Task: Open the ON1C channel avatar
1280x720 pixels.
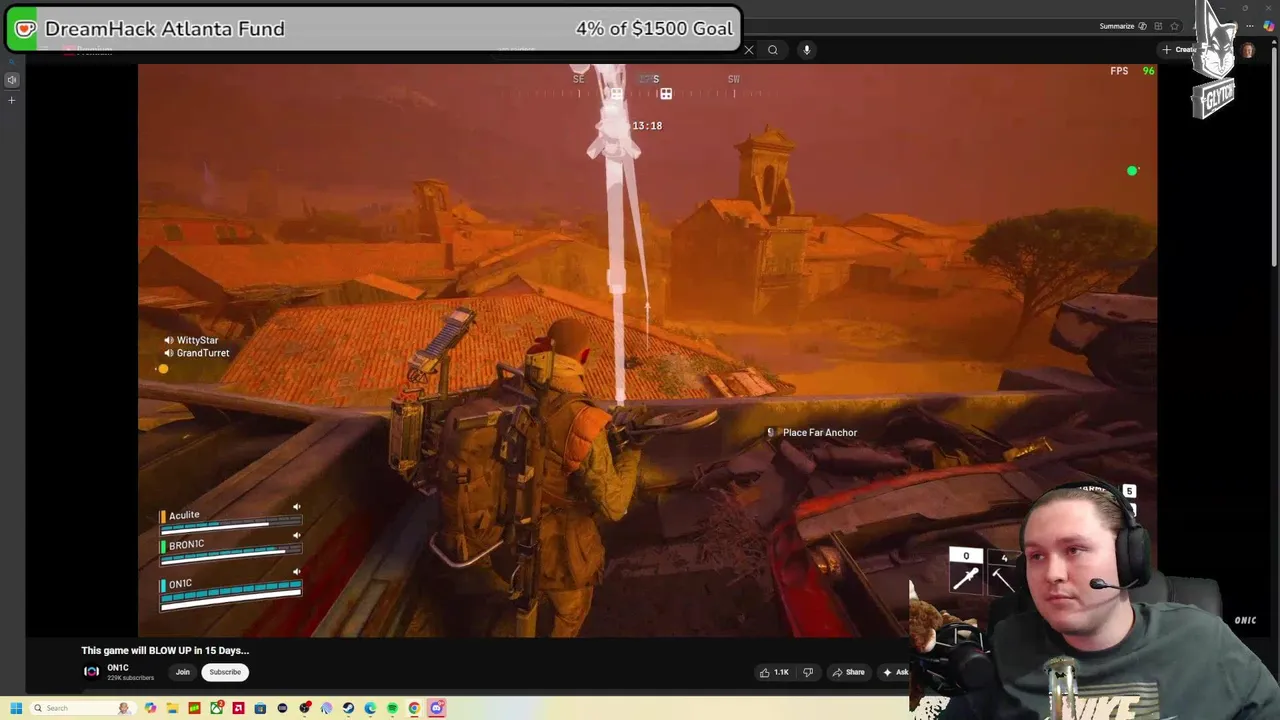Action: tap(91, 672)
